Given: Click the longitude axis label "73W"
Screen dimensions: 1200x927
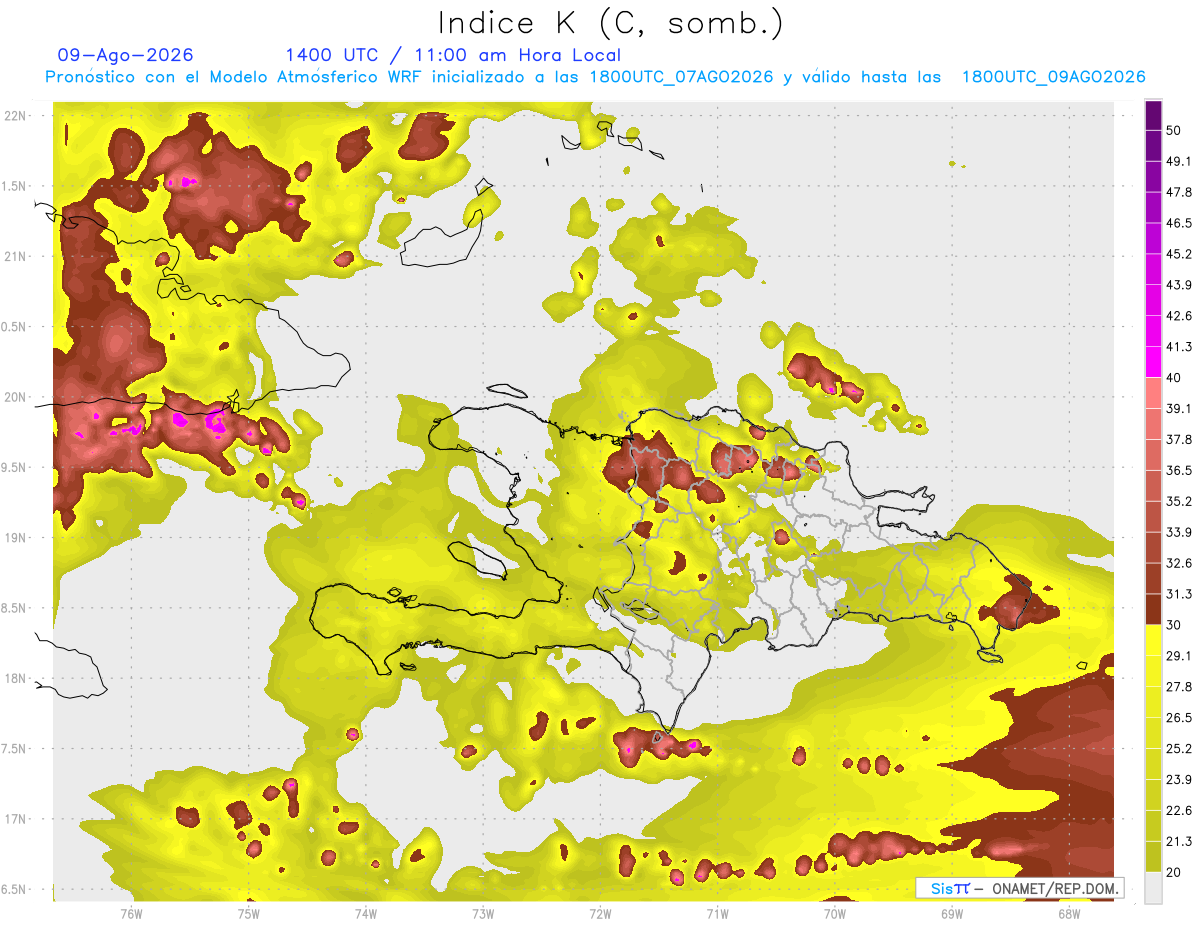Looking at the screenshot, I should click(x=483, y=913).
